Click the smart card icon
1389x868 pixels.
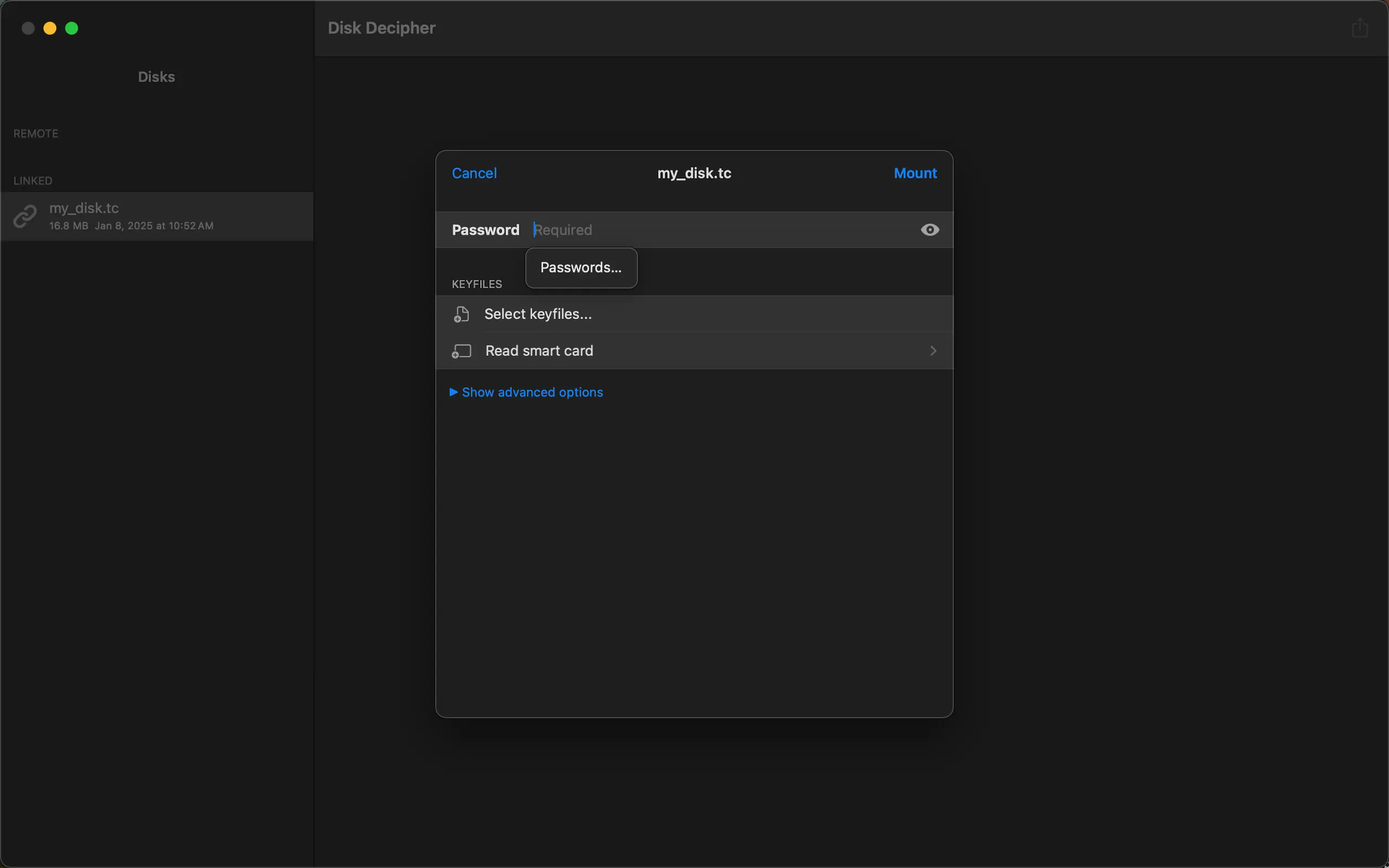462,351
